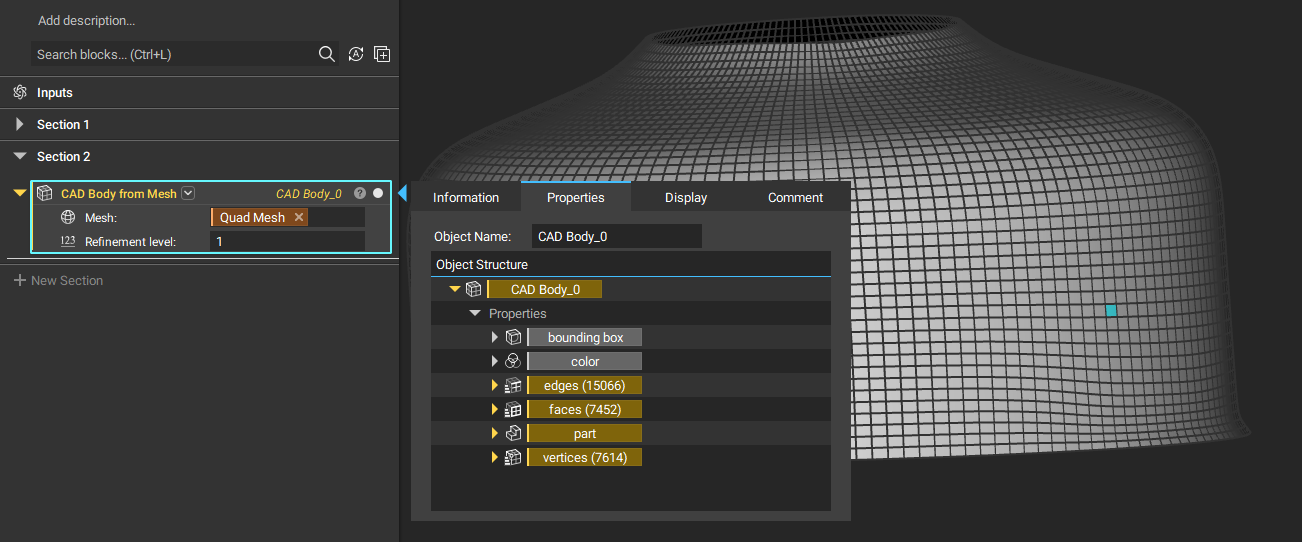Click the add block icon beside search
The image size is (1302, 542).
point(382,54)
